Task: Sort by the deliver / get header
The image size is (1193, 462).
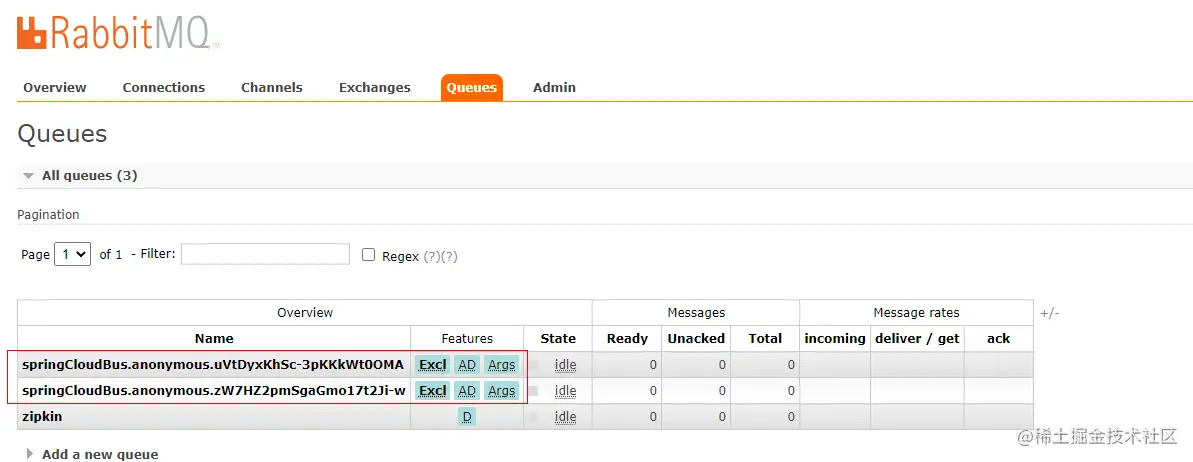Action: [918, 339]
